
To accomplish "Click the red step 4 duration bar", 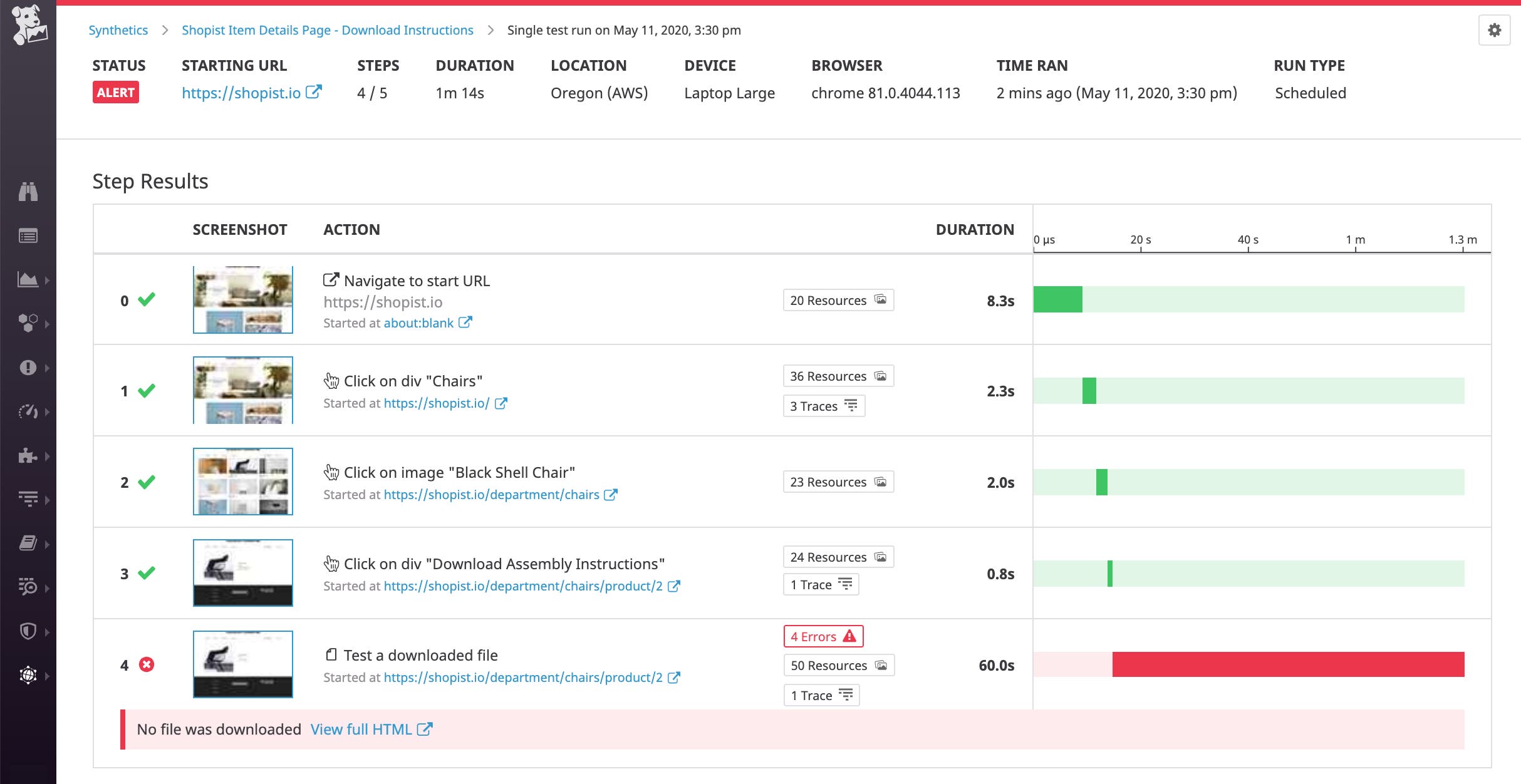I will [1287, 664].
